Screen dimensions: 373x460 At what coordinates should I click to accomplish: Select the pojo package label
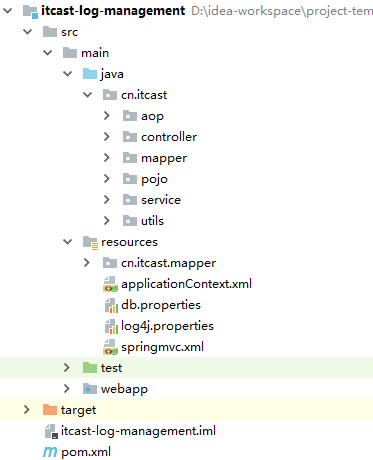coord(154,179)
